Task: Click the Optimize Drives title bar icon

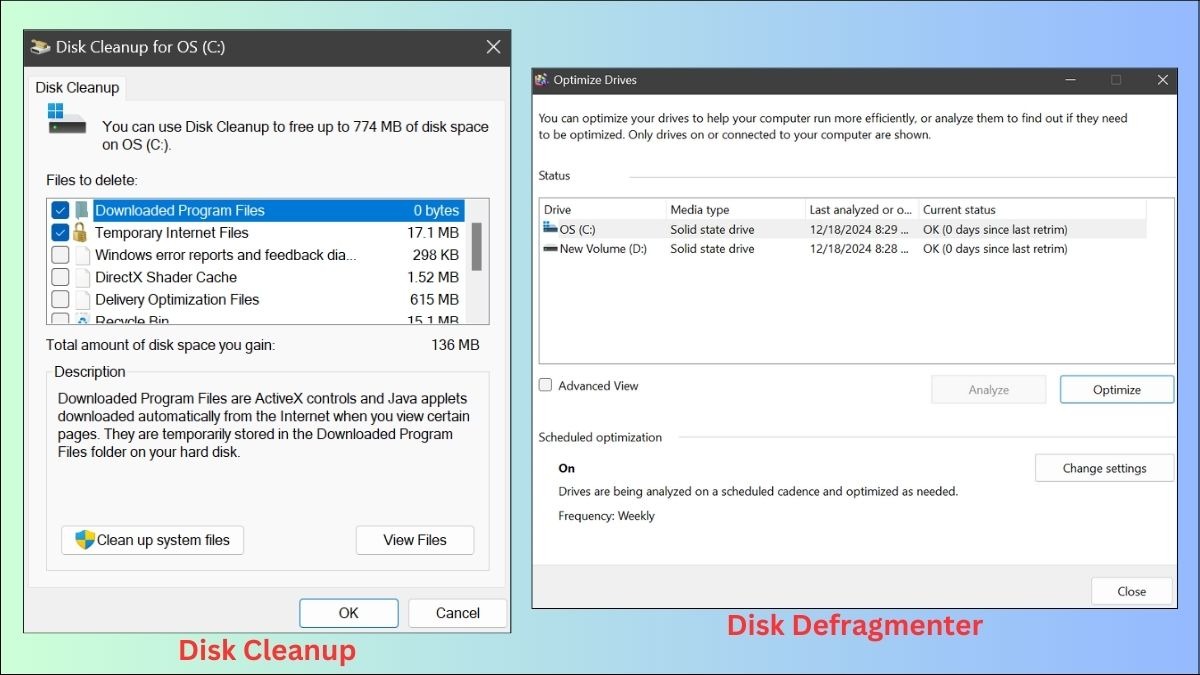Action: coord(541,80)
